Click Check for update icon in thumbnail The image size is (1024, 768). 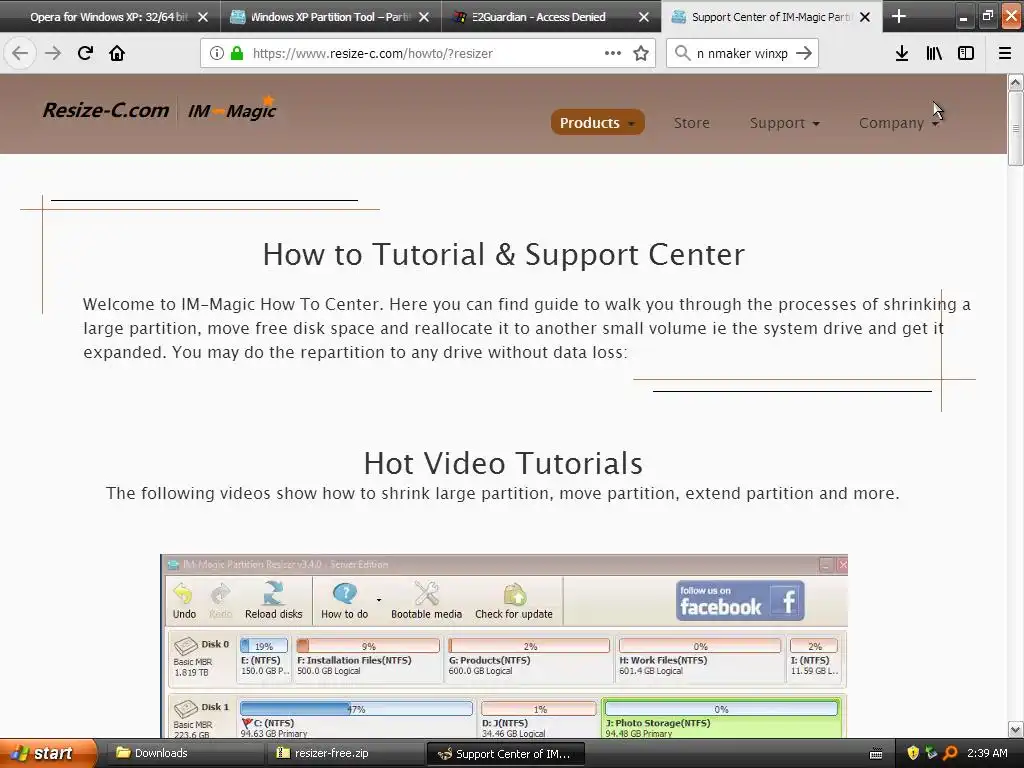point(514,601)
